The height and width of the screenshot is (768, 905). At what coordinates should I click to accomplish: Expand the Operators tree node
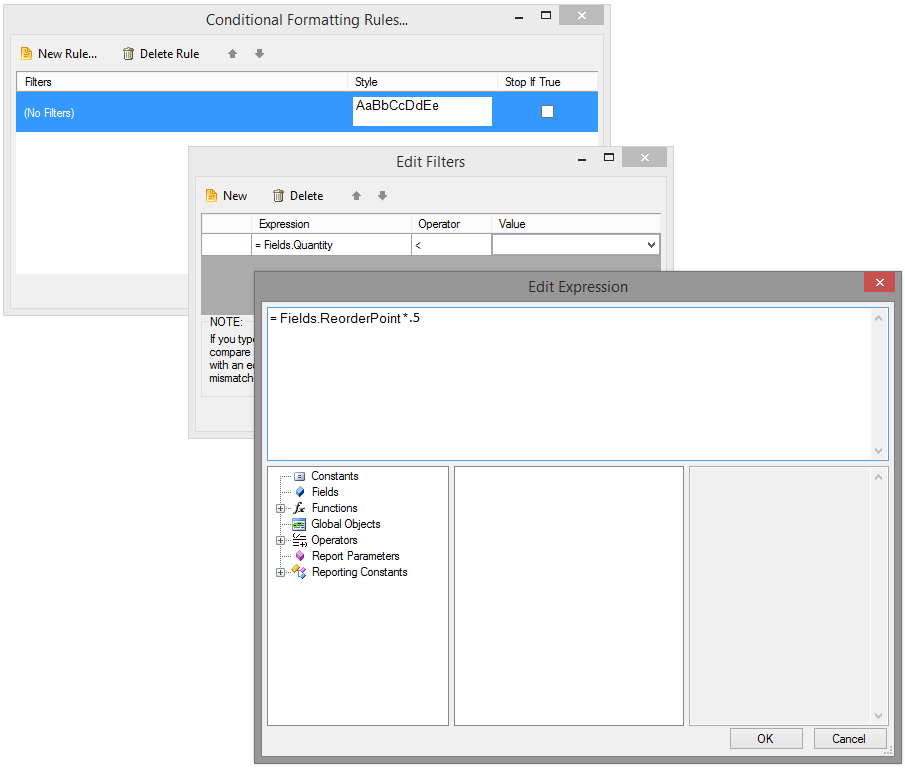(280, 540)
